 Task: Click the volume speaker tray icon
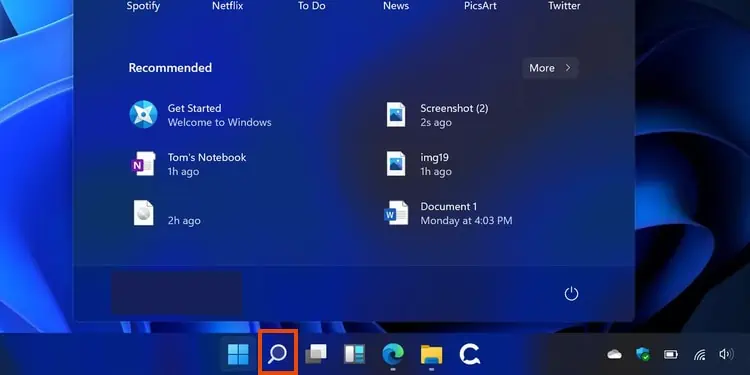point(726,354)
